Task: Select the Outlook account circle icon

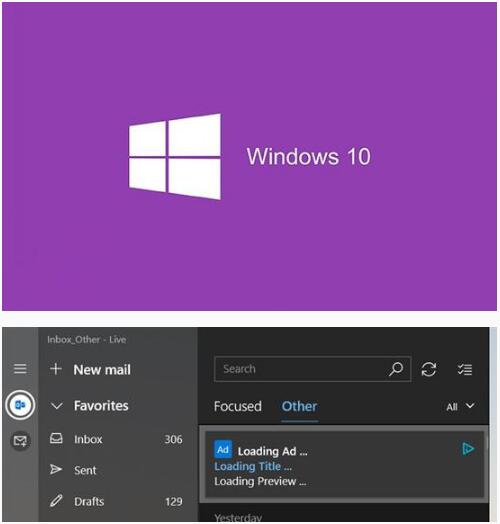Action: tap(20, 405)
